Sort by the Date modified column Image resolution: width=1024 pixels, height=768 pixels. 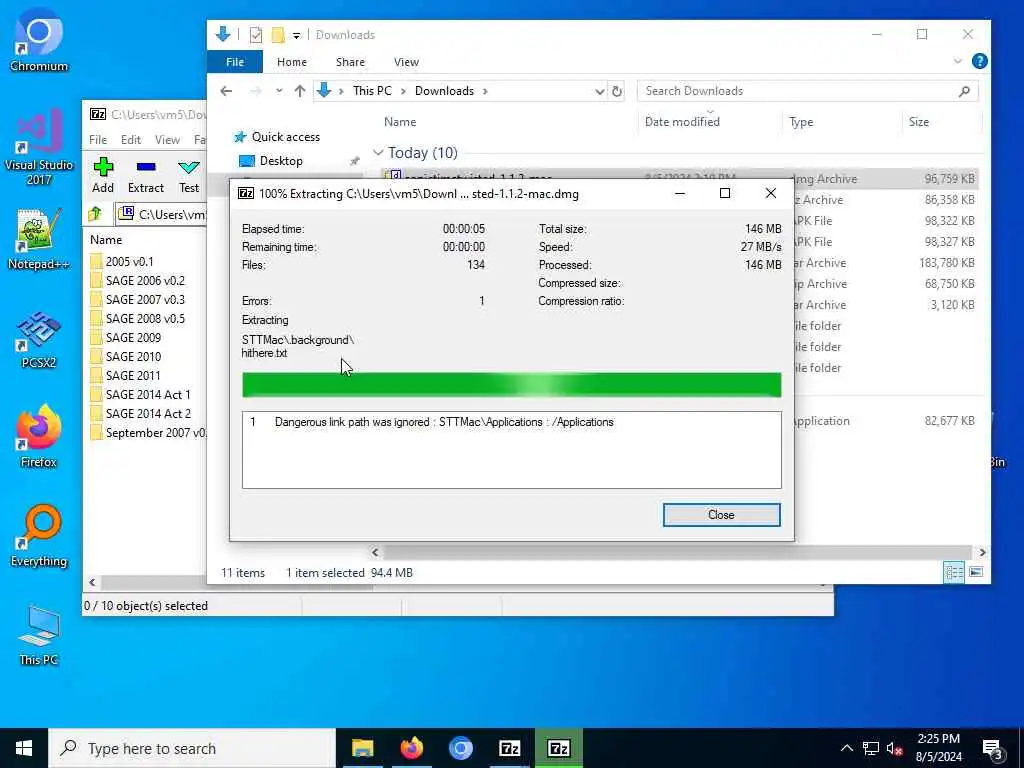(682, 121)
